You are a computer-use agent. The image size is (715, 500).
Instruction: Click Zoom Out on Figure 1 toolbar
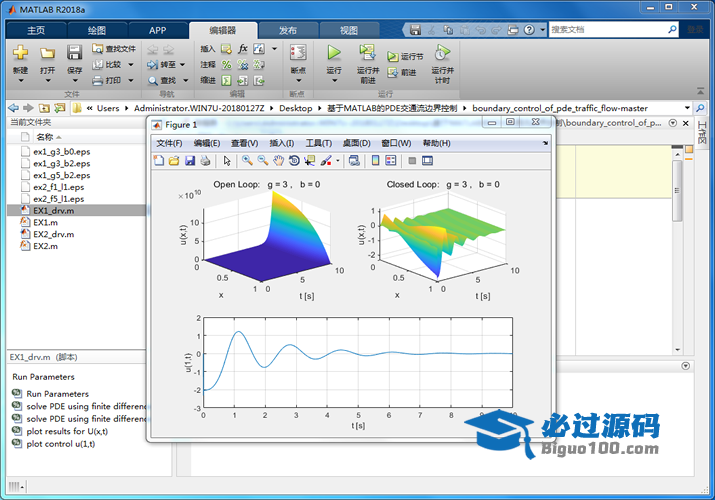[263, 160]
